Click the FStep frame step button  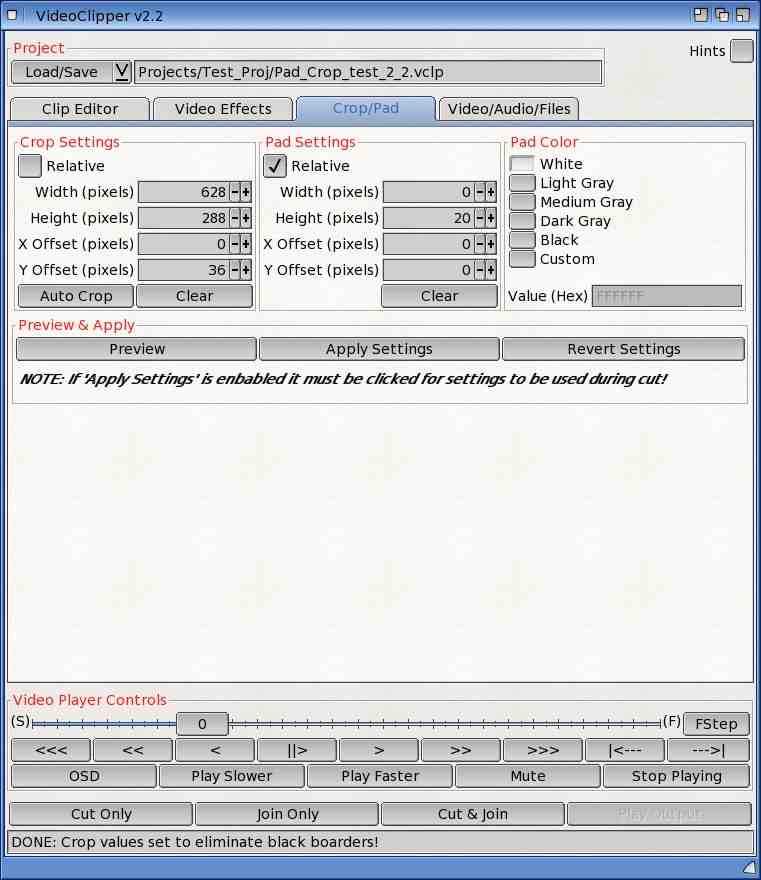pyautogui.click(x=716, y=724)
